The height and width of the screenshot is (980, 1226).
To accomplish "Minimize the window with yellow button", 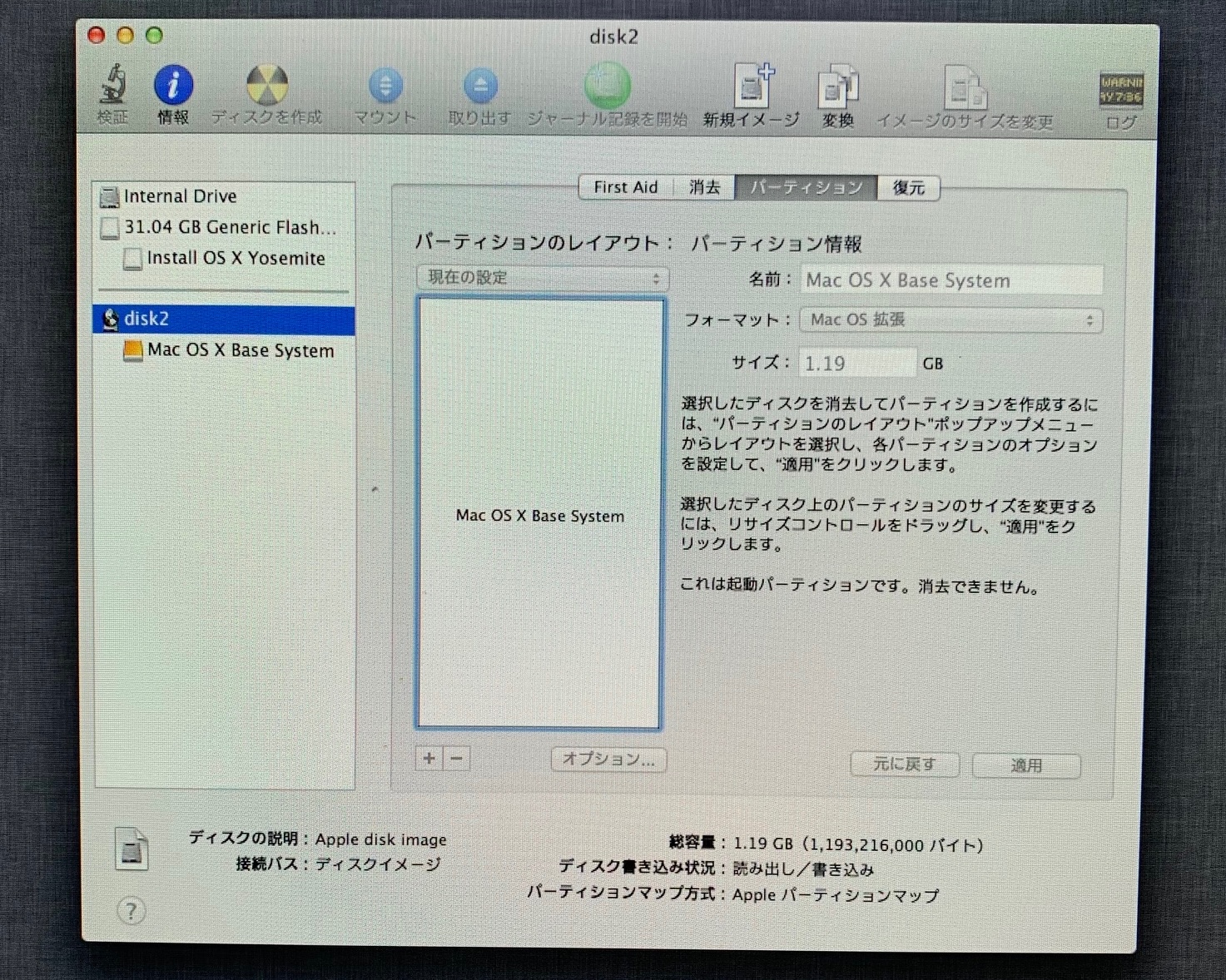I will [x=125, y=35].
